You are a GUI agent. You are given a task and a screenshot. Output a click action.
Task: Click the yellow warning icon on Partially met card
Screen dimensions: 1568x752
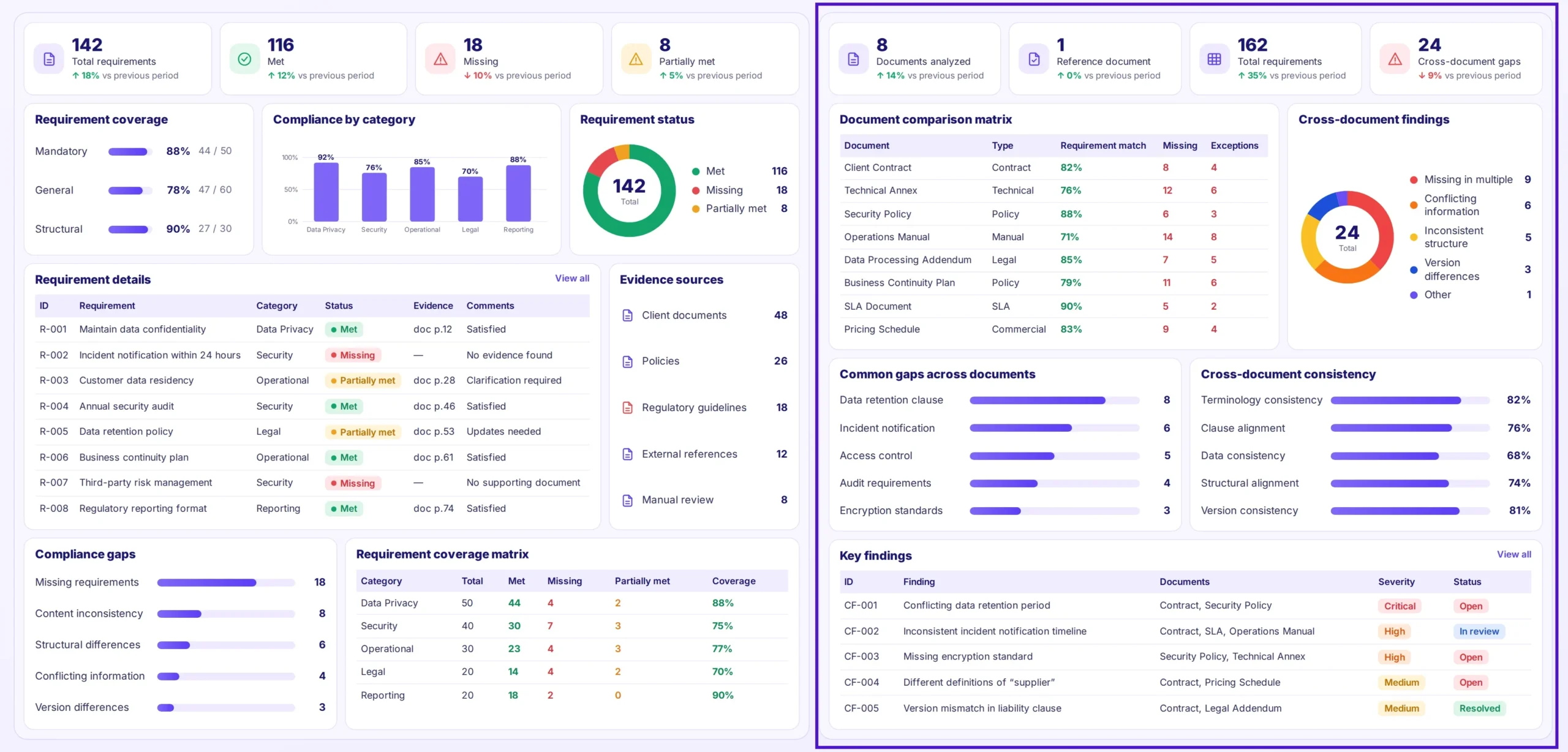pos(636,59)
